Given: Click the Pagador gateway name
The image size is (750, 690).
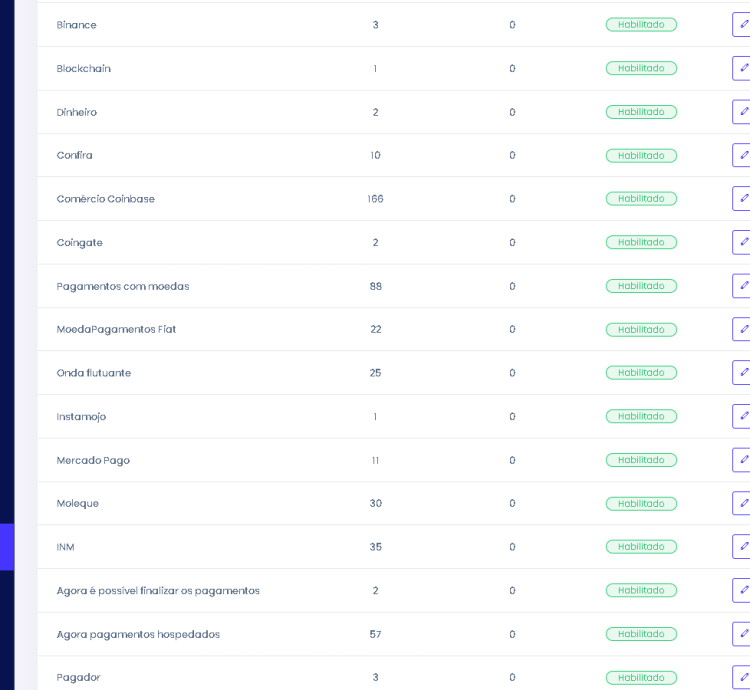Looking at the screenshot, I should click(x=78, y=677).
